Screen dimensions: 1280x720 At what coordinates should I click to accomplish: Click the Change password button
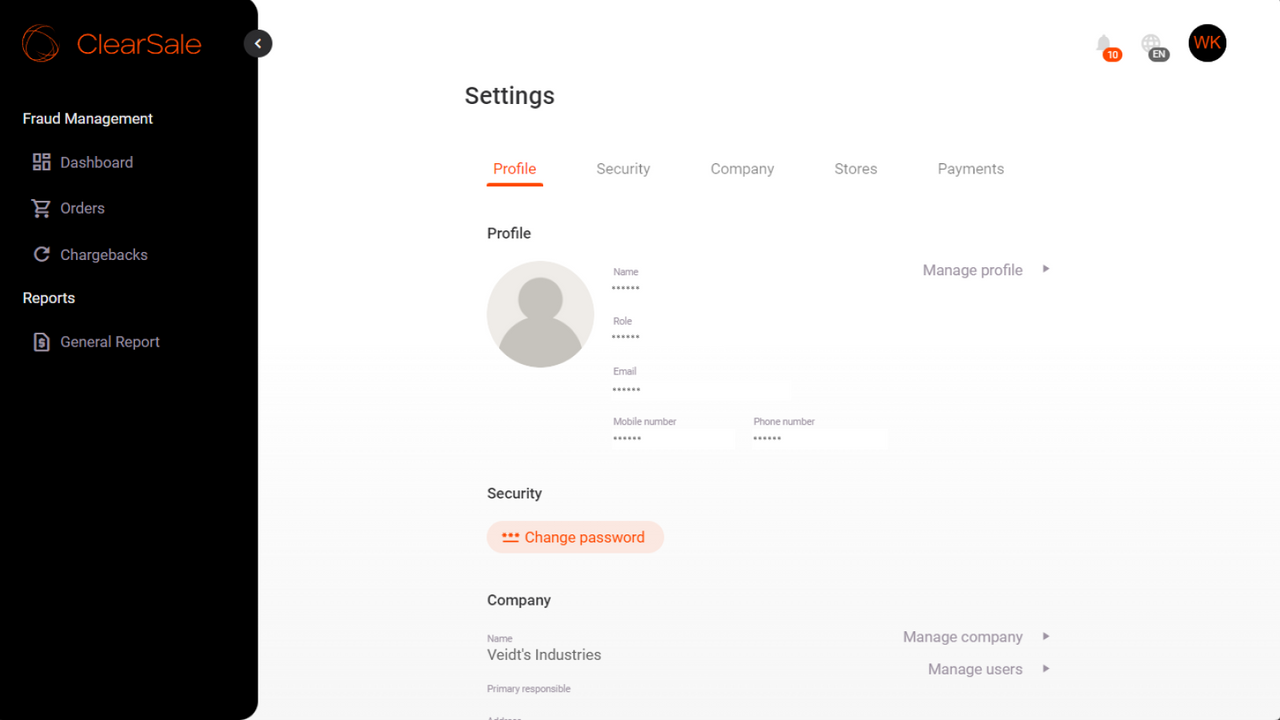click(x=575, y=537)
